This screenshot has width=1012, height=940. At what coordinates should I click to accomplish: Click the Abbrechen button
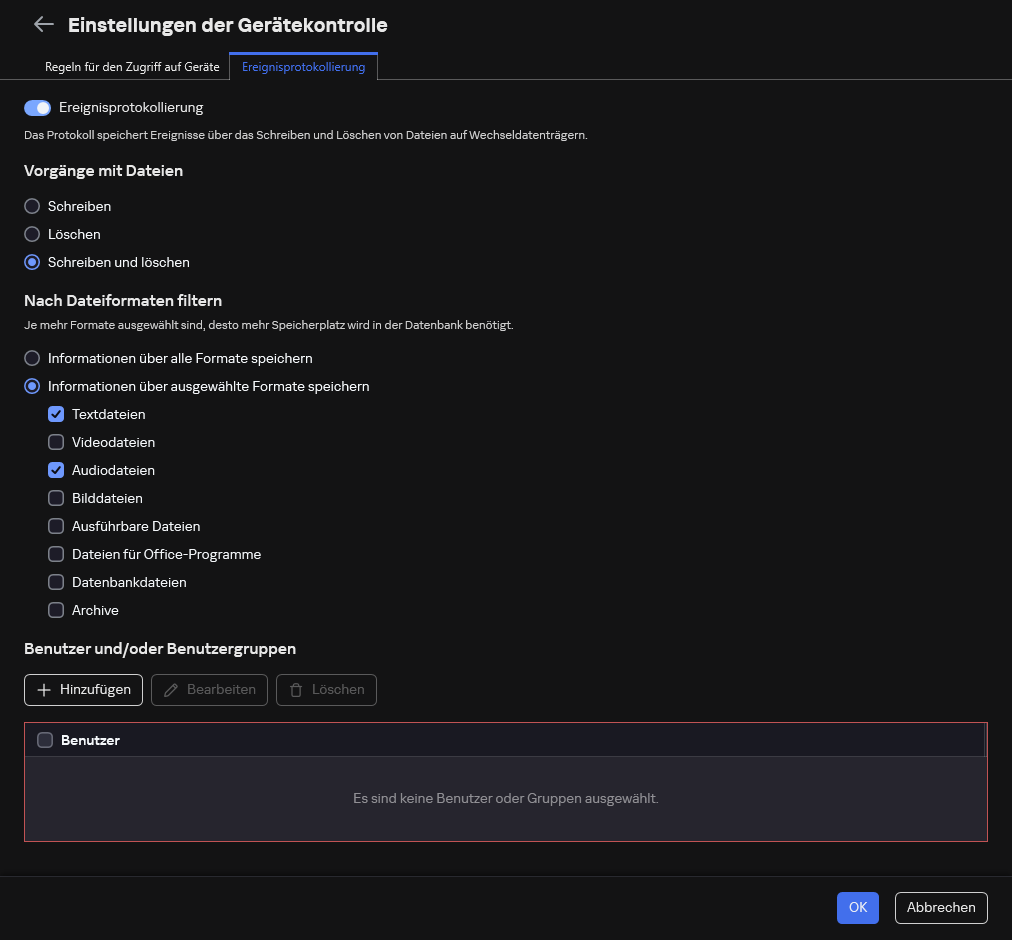coord(940,907)
